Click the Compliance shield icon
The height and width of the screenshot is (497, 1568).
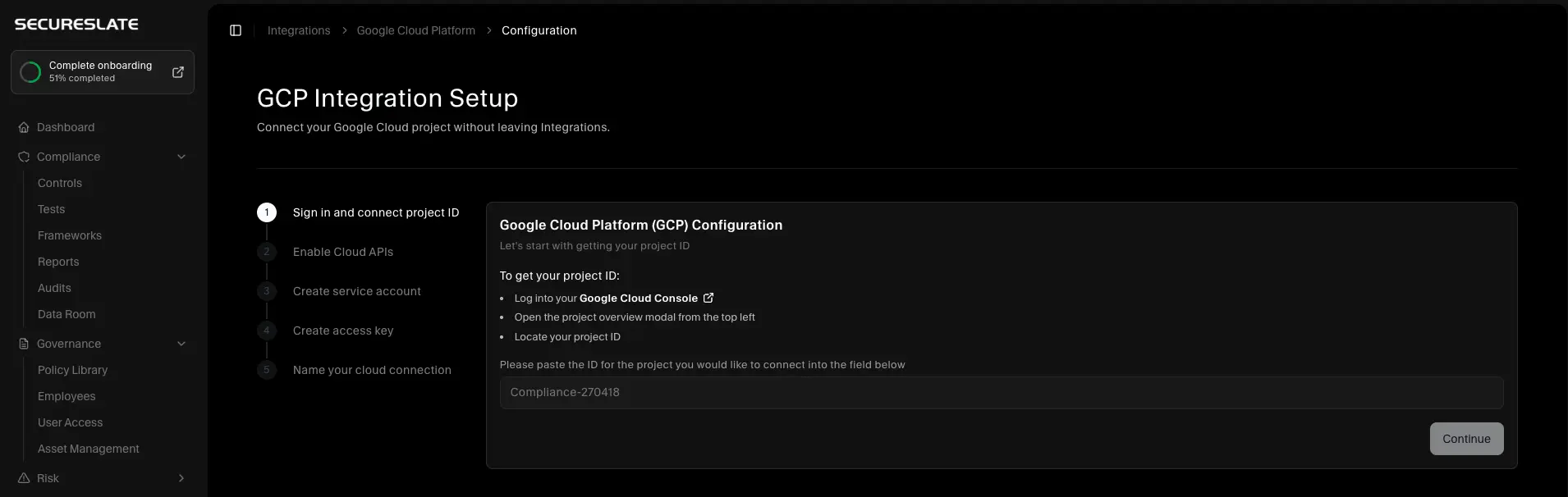pos(24,157)
